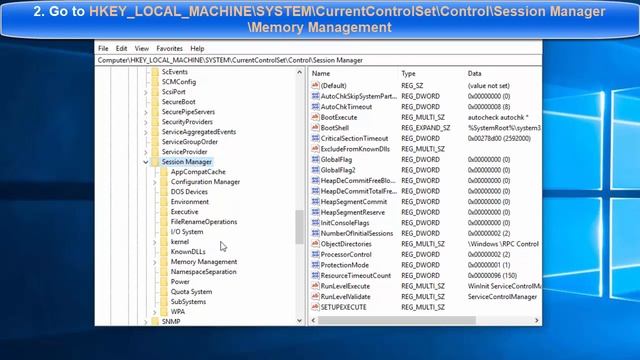Select the FileRenameOperations folder icon
Image resolution: width=640 pixels, height=360 pixels.
[x=164, y=222]
